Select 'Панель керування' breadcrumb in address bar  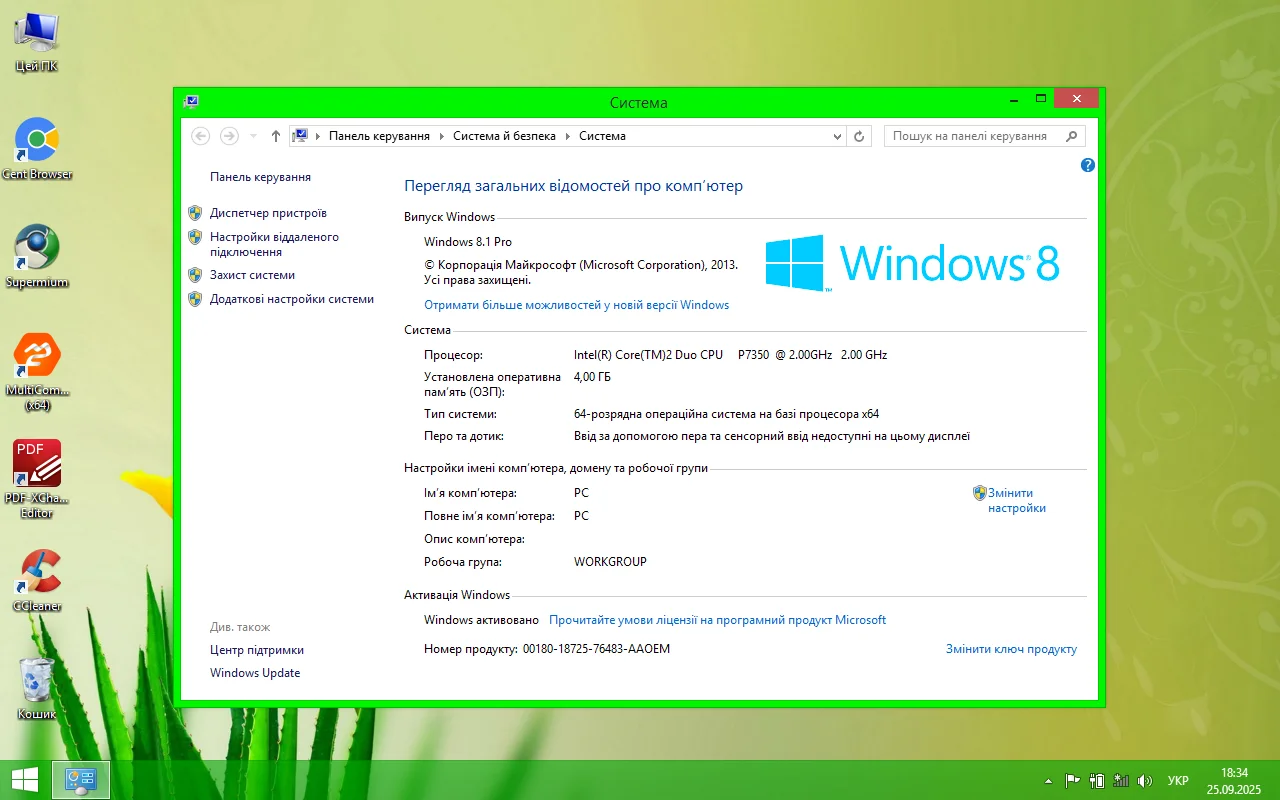tap(379, 136)
